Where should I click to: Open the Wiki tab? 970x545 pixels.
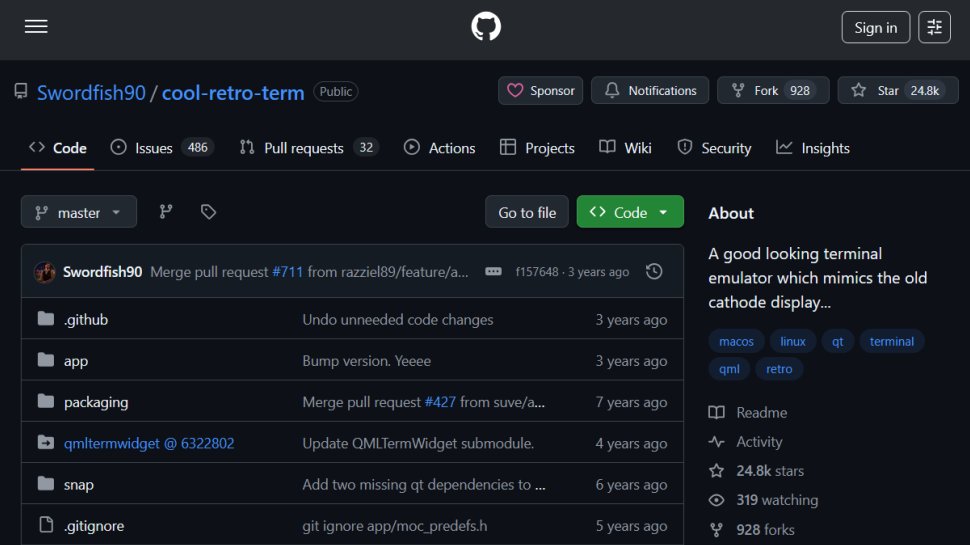[x=625, y=148]
